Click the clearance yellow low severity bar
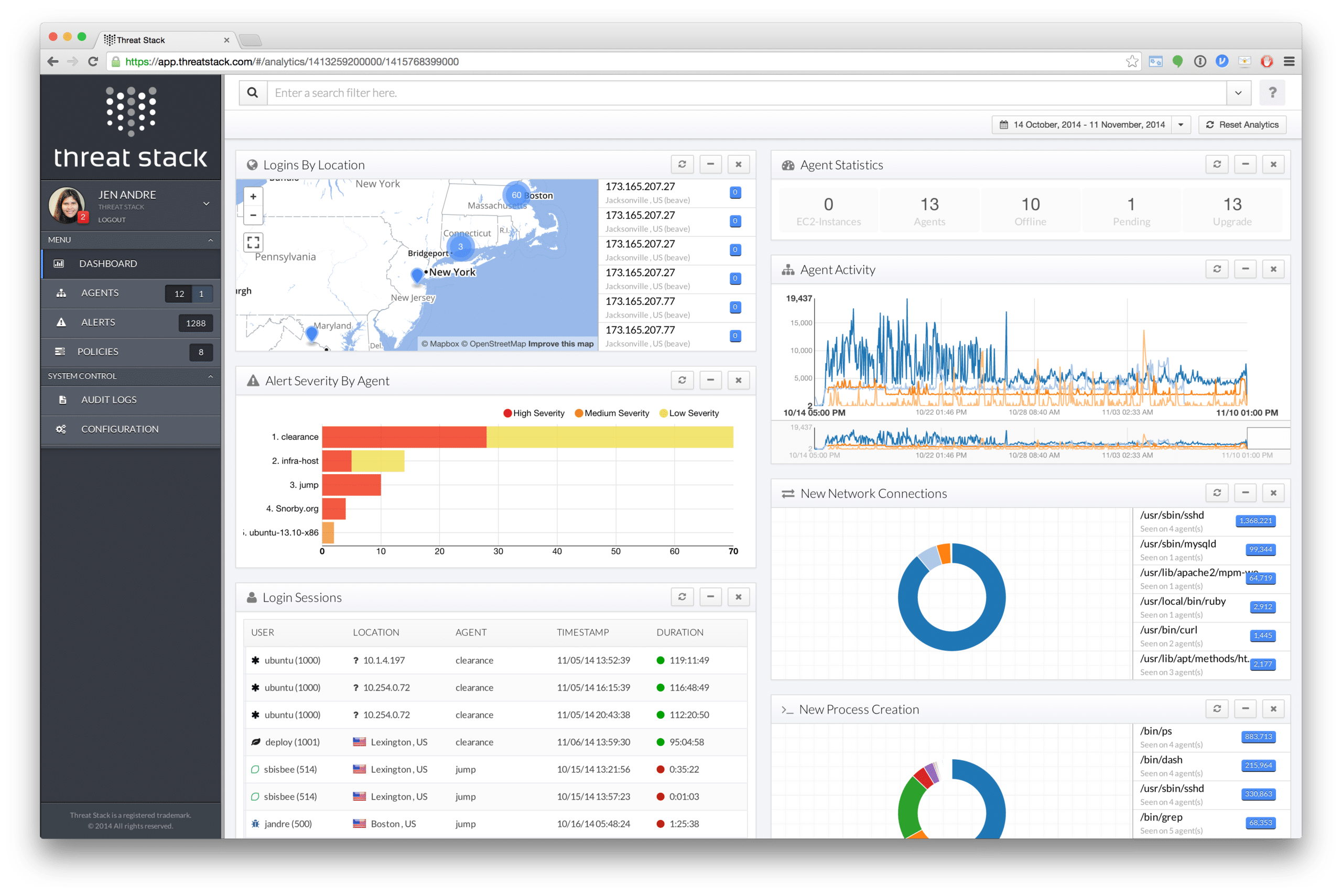Image resolution: width=1342 pixels, height=896 pixels. click(x=609, y=436)
